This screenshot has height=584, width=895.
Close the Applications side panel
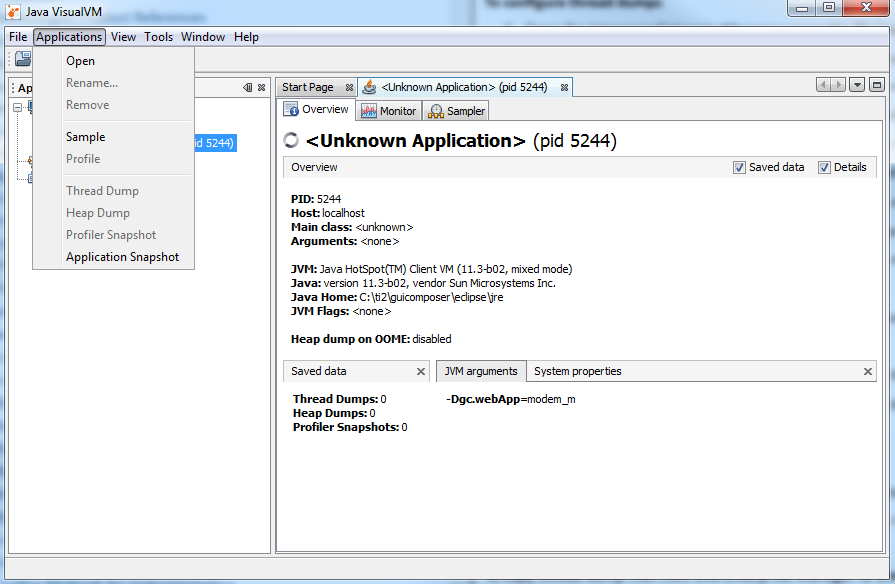pos(261,87)
